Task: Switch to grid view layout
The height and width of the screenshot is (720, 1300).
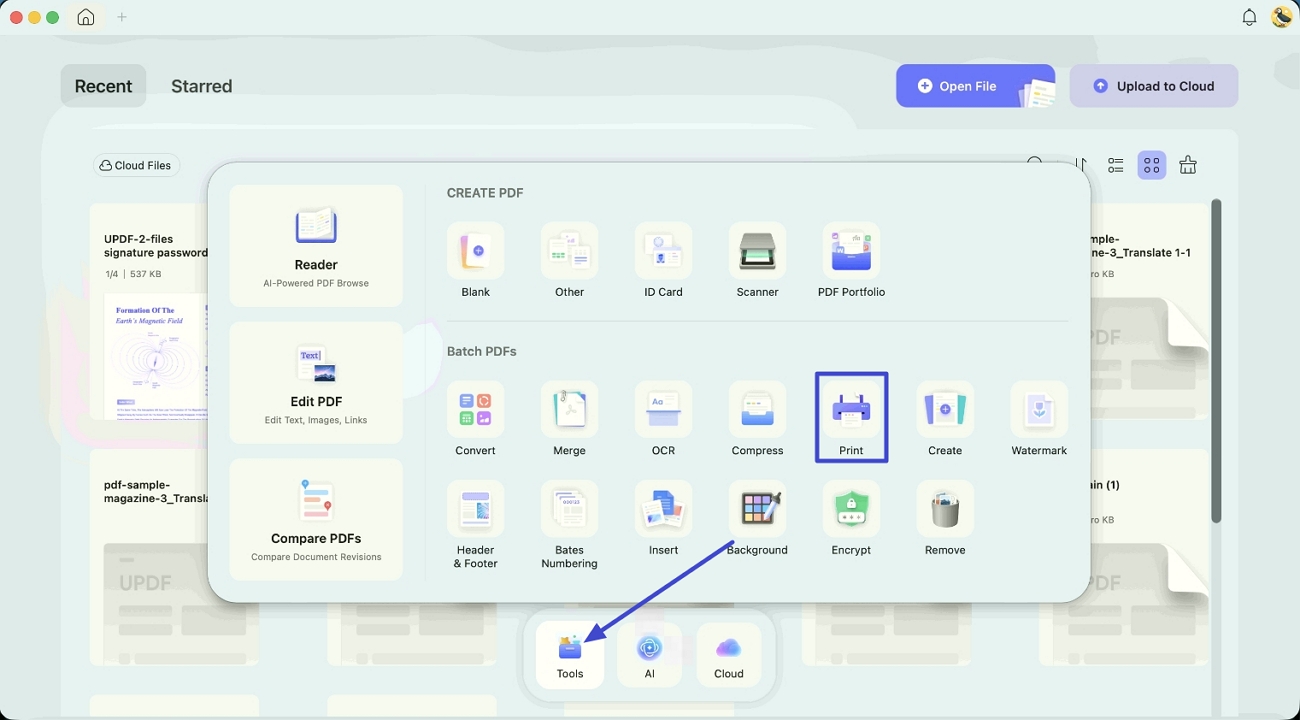Action: pyautogui.click(x=1152, y=165)
